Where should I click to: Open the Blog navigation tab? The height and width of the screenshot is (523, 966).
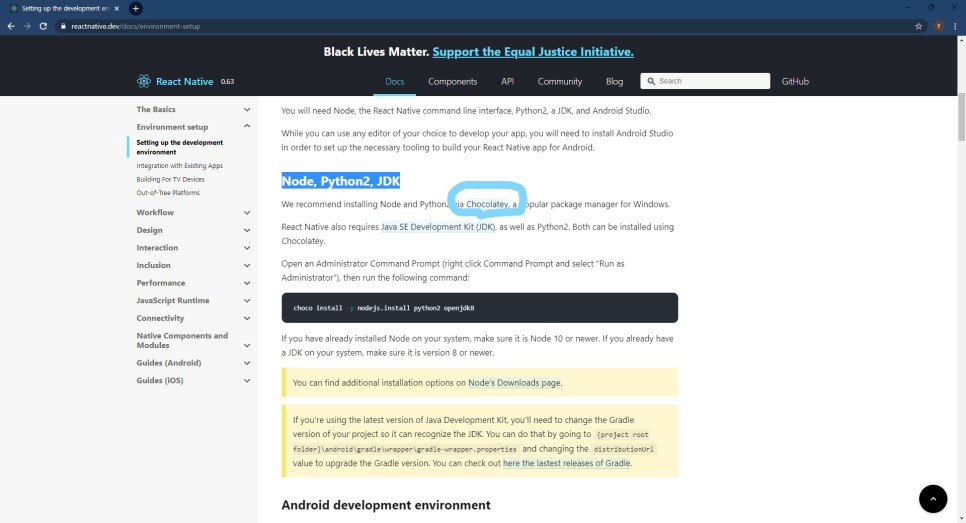(x=614, y=81)
